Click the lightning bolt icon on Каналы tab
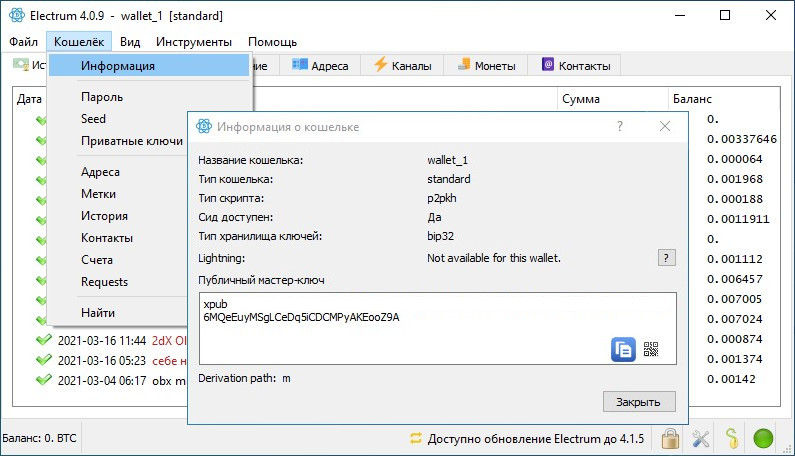The height and width of the screenshot is (456, 795). tap(380, 64)
